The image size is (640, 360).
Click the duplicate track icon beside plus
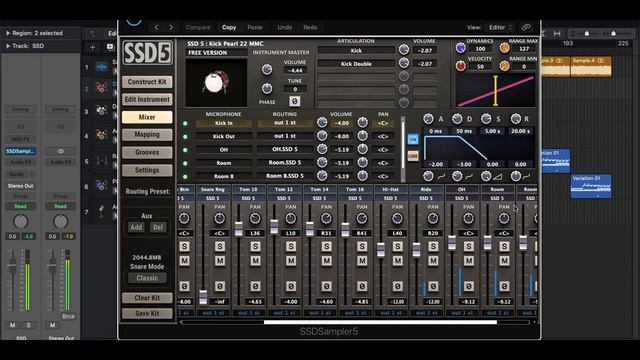click(110, 47)
